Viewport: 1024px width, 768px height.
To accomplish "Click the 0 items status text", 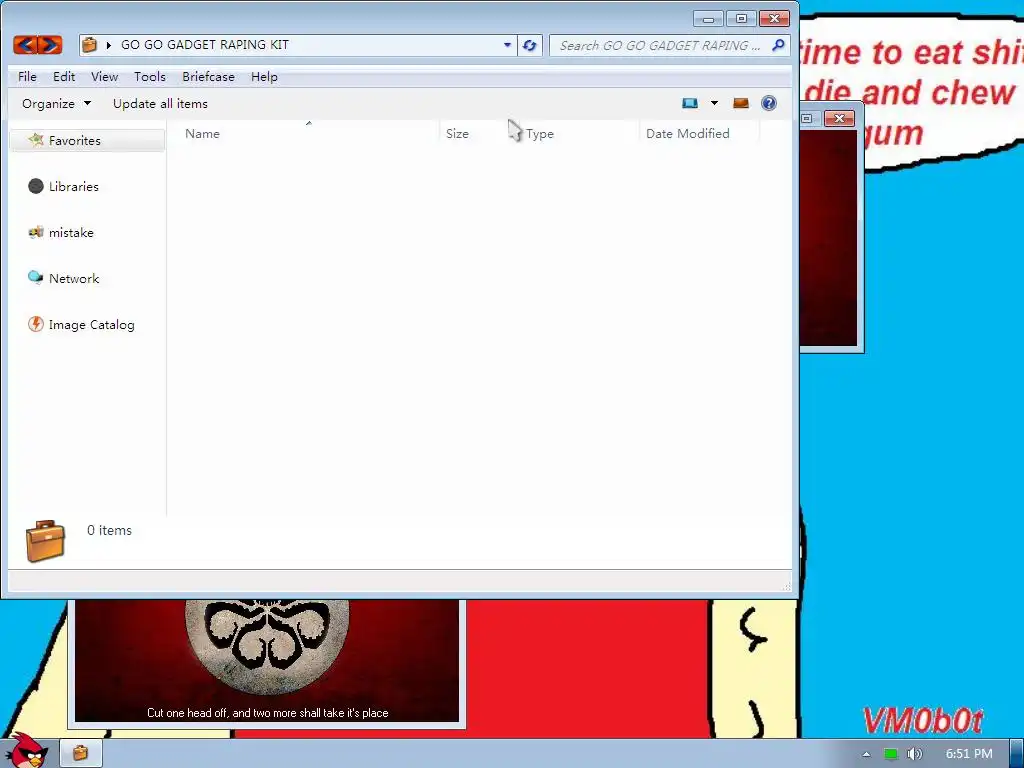I will point(109,530).
